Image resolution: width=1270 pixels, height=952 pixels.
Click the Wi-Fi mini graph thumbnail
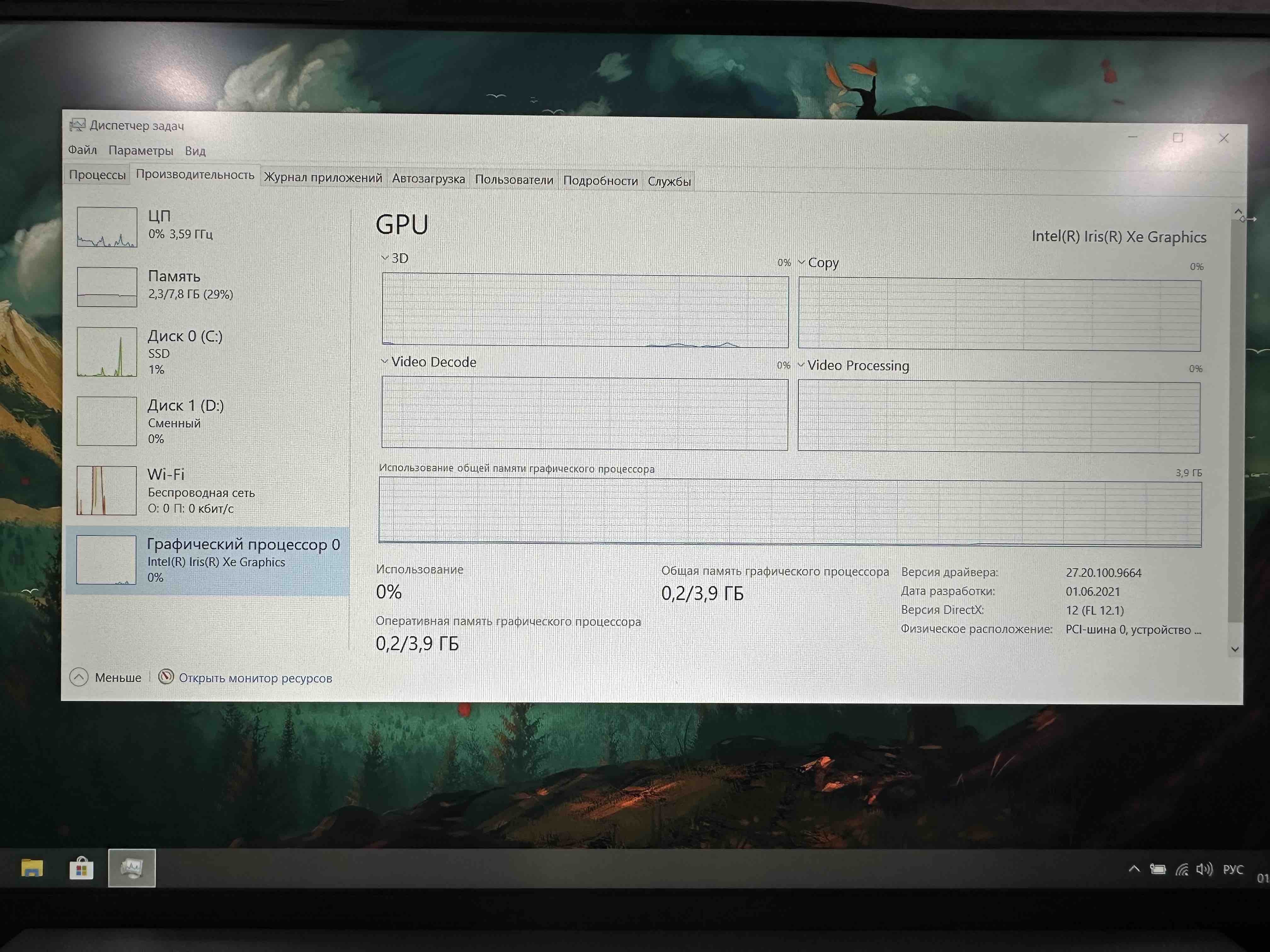pos(106,490)
